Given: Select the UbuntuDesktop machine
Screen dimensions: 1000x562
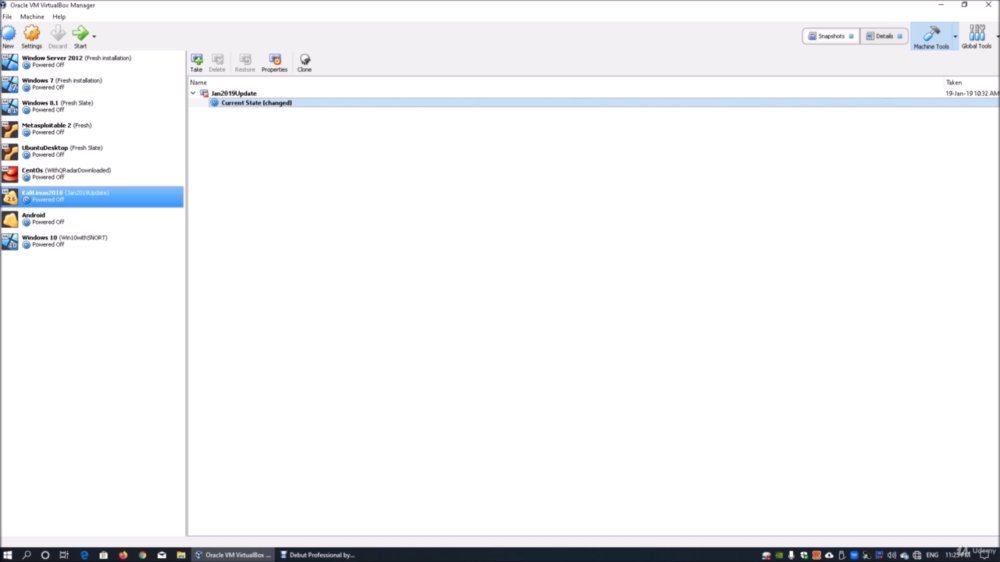Looking at the screenshot, I should [92, 151].
